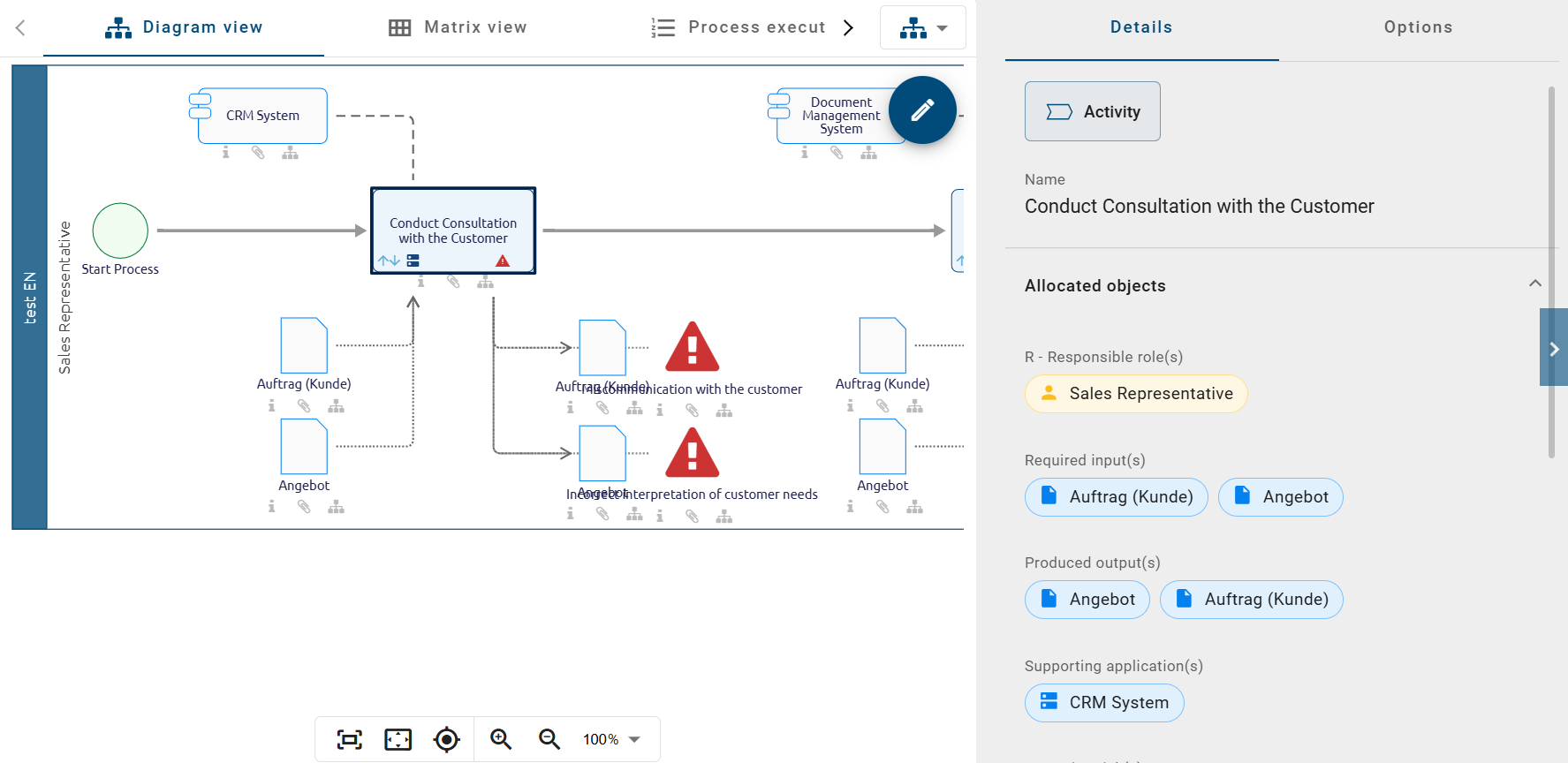Viewport: 1568px width, 763px height.
Task: Select the leftmost Auftrag (Kunde) document shape
Action: point(304,345)
